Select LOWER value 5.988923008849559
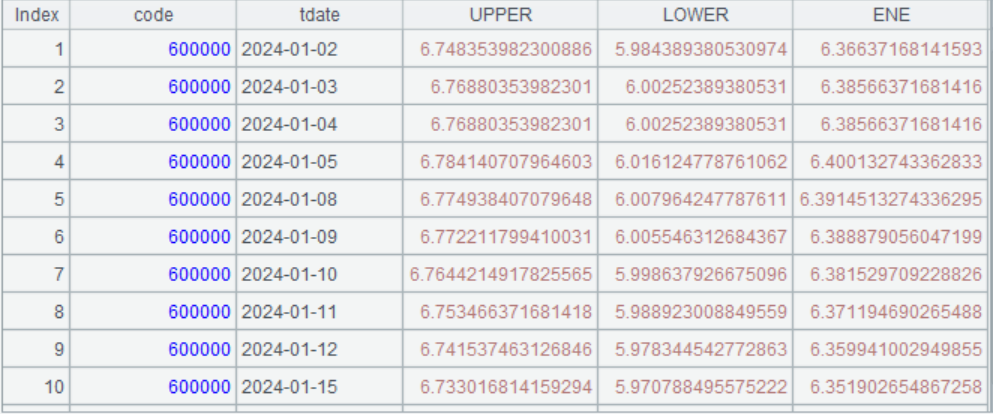This screenshot has height=414, width=993. click(695, 312)
